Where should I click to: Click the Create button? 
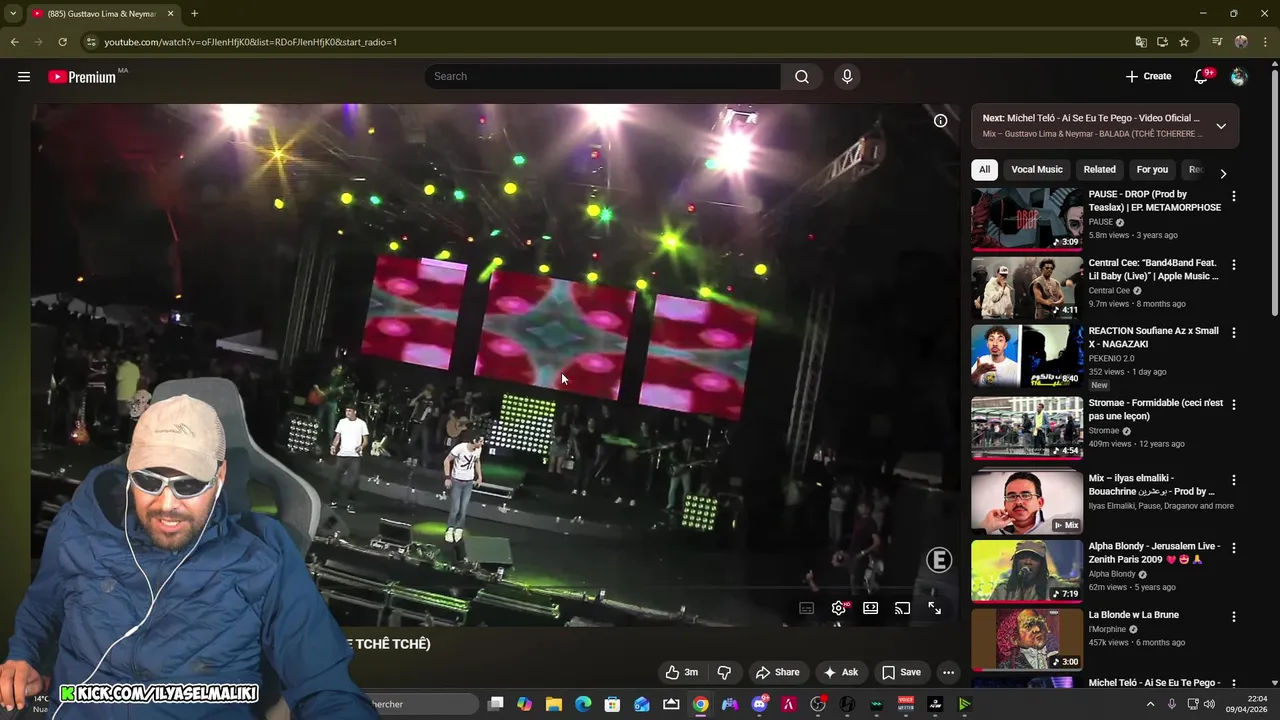click(1148, 77)
